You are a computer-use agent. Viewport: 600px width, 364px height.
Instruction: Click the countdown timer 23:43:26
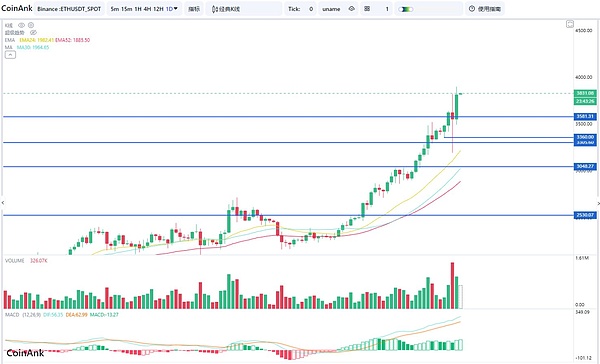pyautogui.click(x=585, y=101)
